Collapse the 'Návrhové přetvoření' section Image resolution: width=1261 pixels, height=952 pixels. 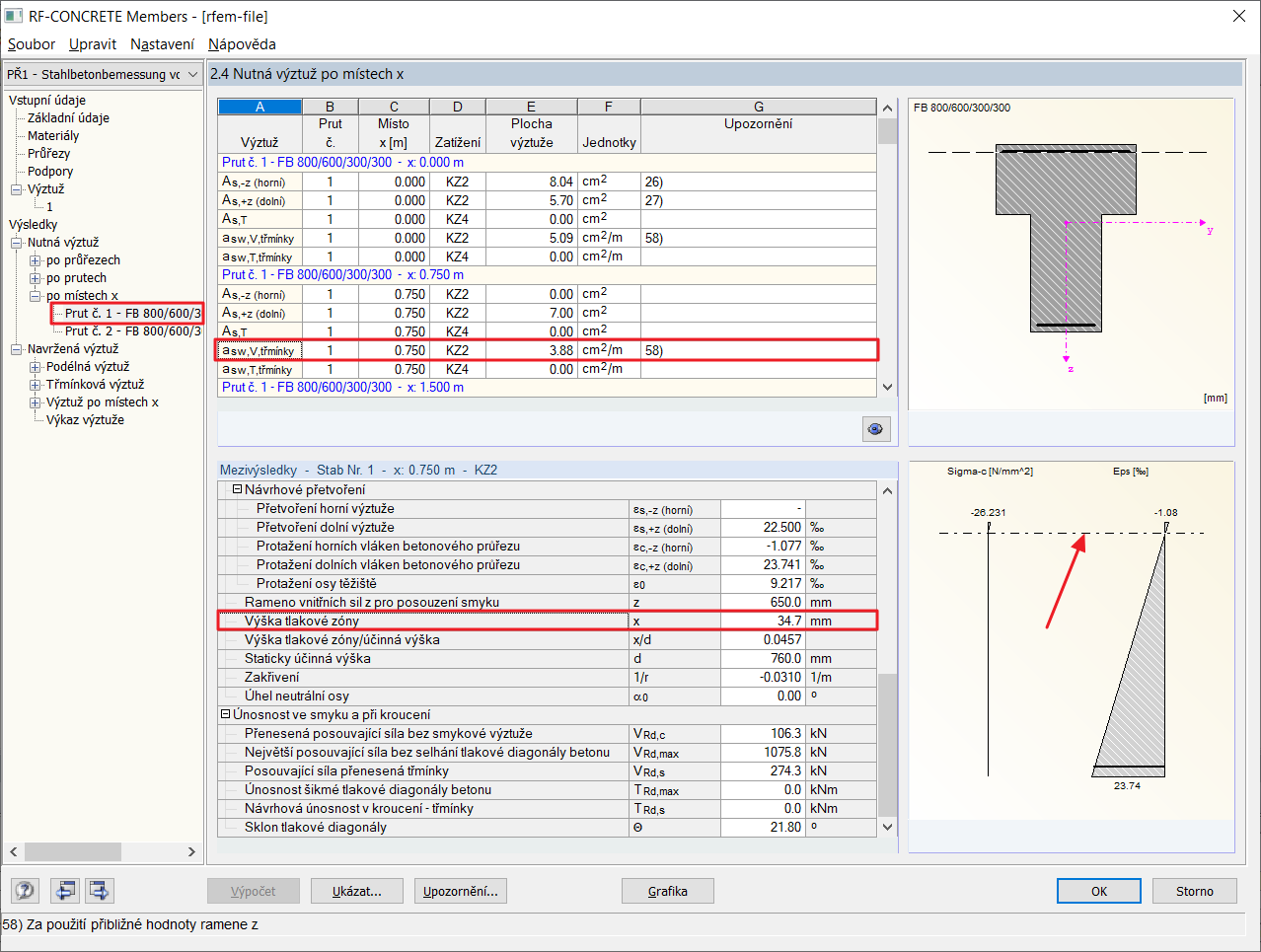click(237, 489)
